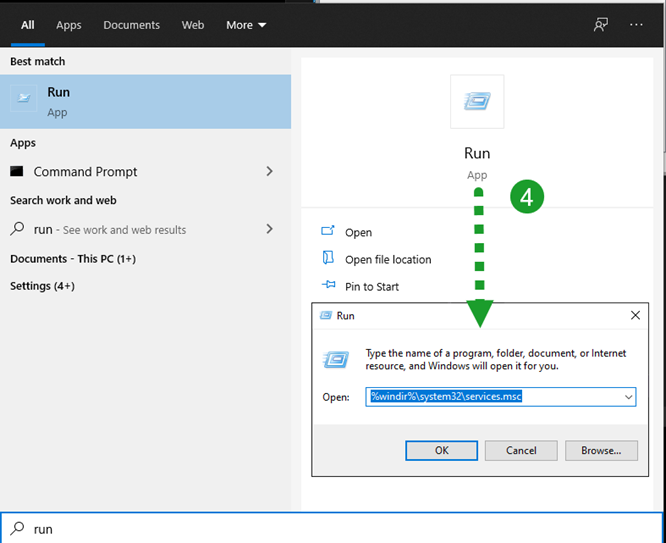Click OK in the Run dialog
666x543 pixels.
tap(441, 450)
